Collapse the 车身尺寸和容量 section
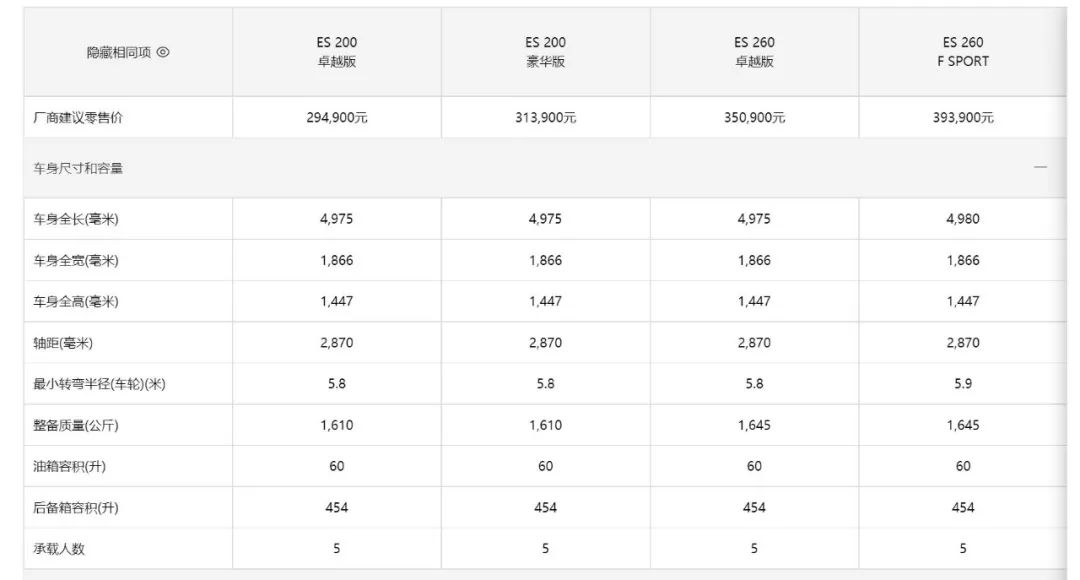 [x=1040, y=168]
